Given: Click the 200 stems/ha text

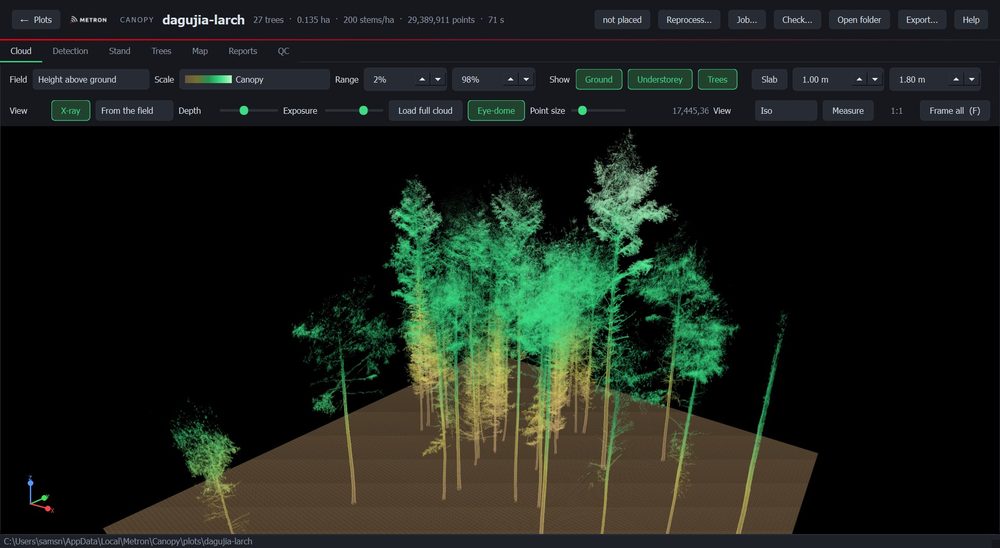Looking at the screenshot, I should (x=368, y=20).
